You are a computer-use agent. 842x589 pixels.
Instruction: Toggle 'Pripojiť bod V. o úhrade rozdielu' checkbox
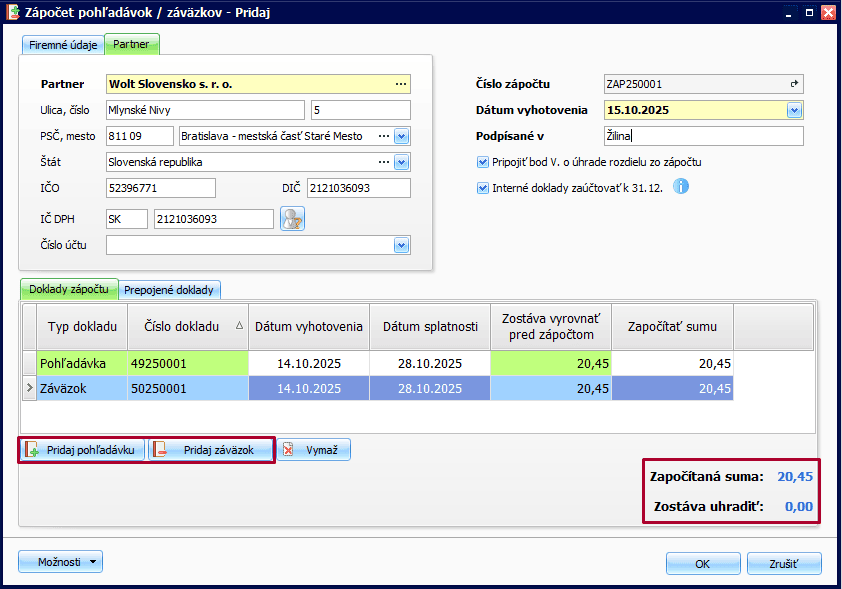484,161
